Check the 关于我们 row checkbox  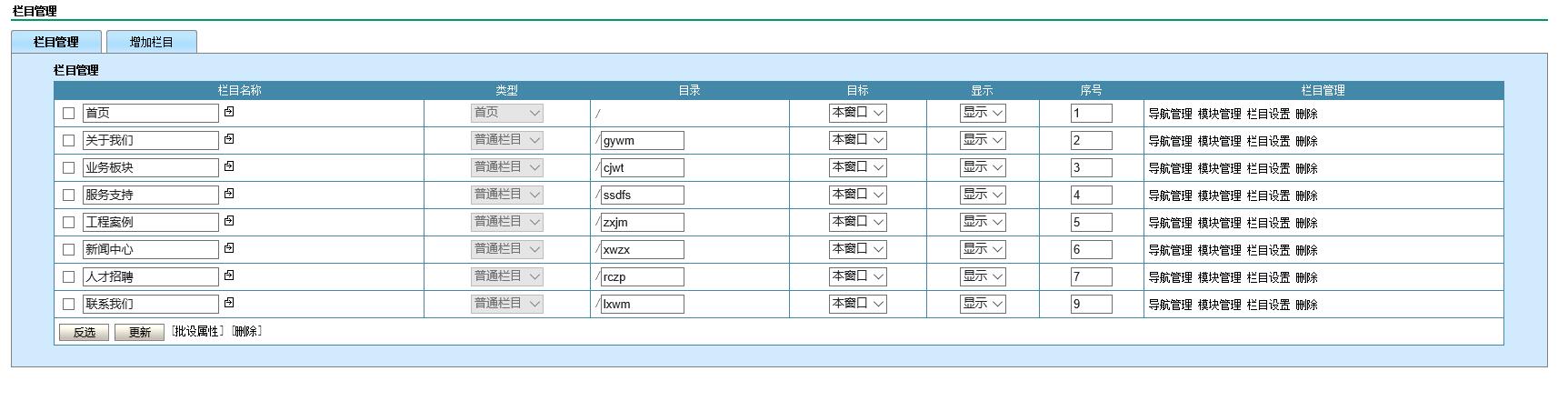click(68, 140)
